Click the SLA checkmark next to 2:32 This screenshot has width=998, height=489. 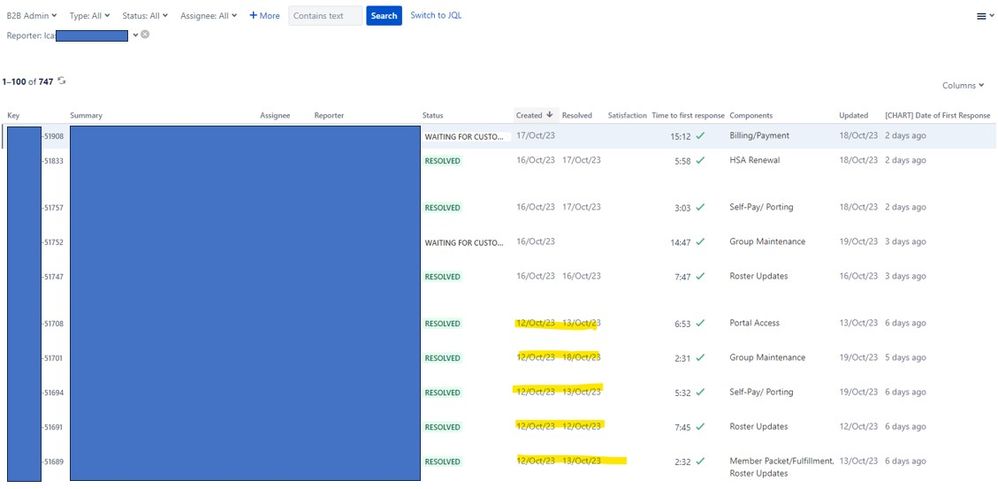(700, 461)
